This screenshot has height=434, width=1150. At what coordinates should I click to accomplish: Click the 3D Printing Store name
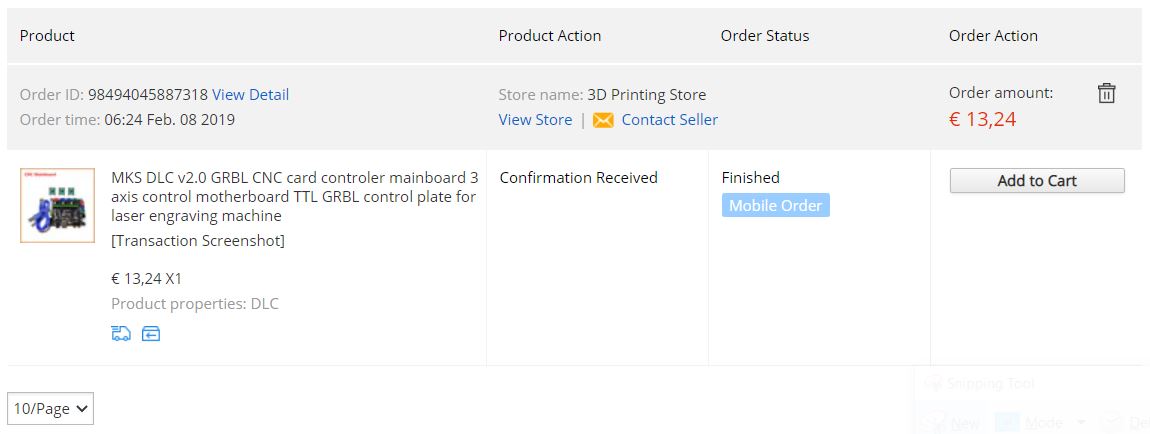646,95
